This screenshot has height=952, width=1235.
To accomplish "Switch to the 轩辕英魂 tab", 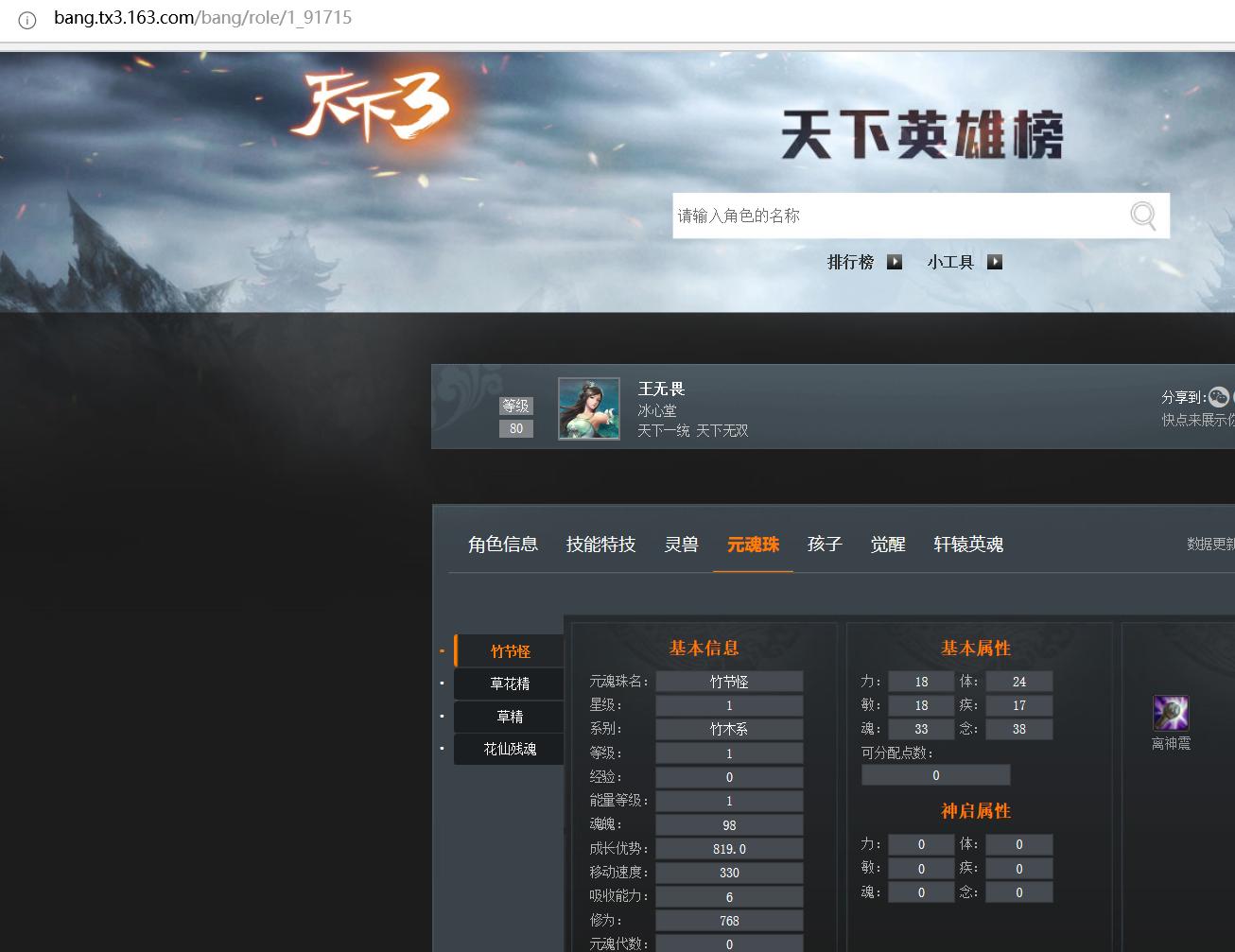I will (968, 545).
